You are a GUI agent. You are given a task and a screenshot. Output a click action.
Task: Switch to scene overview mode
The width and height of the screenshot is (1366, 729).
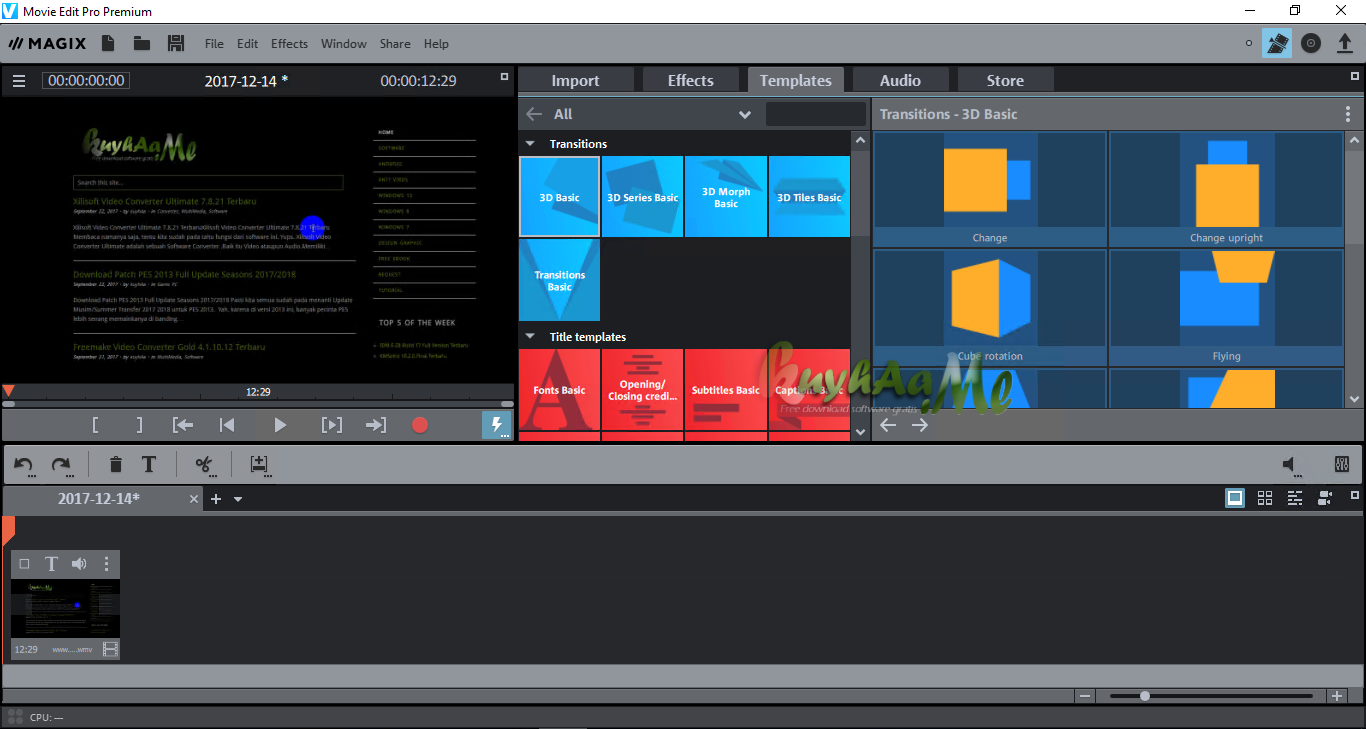(1265, 498)
